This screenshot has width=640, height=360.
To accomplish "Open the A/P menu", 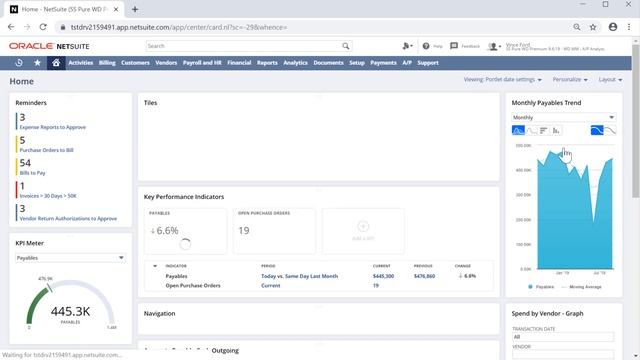I will tap(407, 63).
